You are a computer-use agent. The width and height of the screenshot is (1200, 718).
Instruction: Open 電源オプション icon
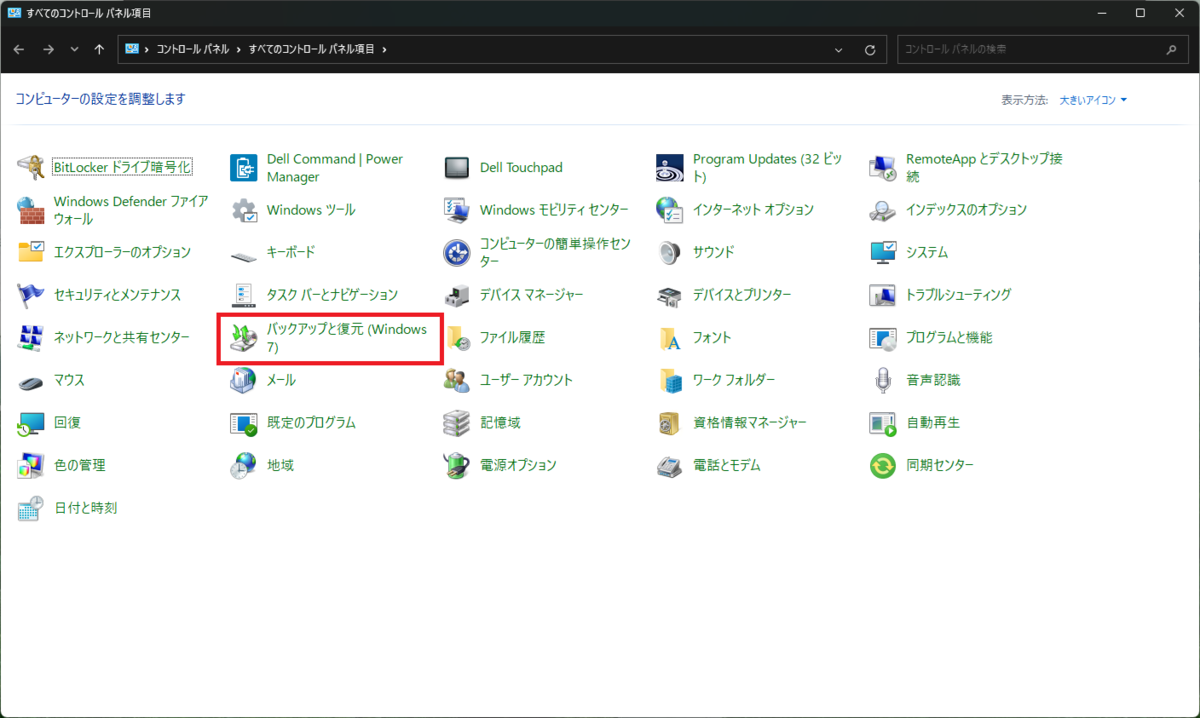457,465
